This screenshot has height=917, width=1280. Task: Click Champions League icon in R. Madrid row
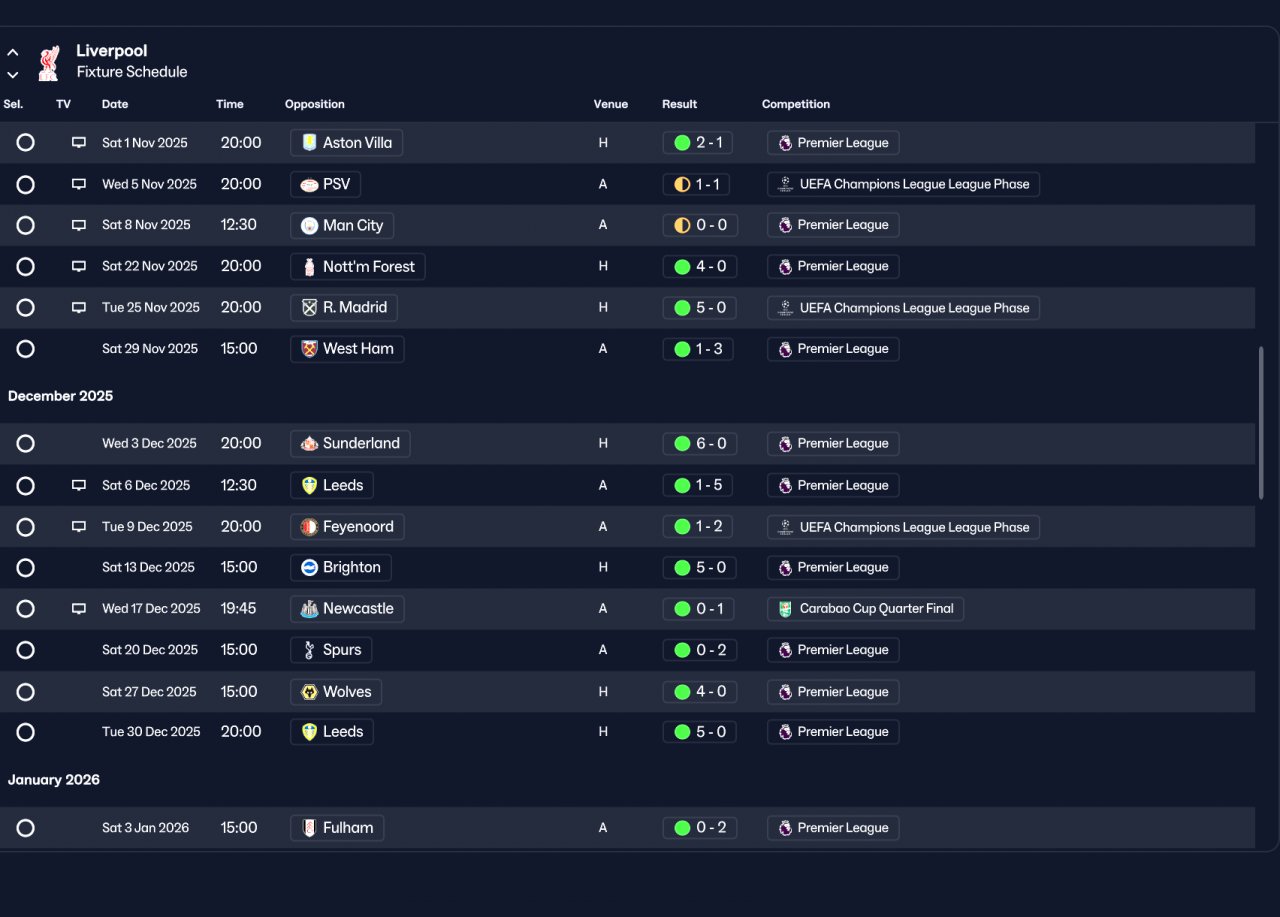click(785, 308)
